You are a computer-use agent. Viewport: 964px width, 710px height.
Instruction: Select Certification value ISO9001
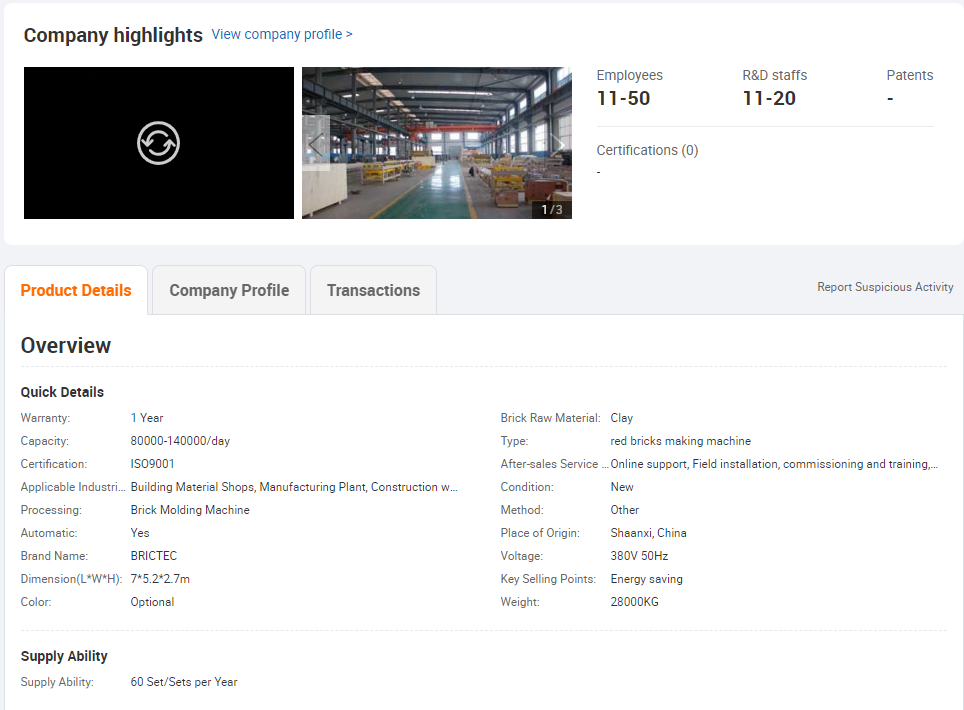click(152, 464)
